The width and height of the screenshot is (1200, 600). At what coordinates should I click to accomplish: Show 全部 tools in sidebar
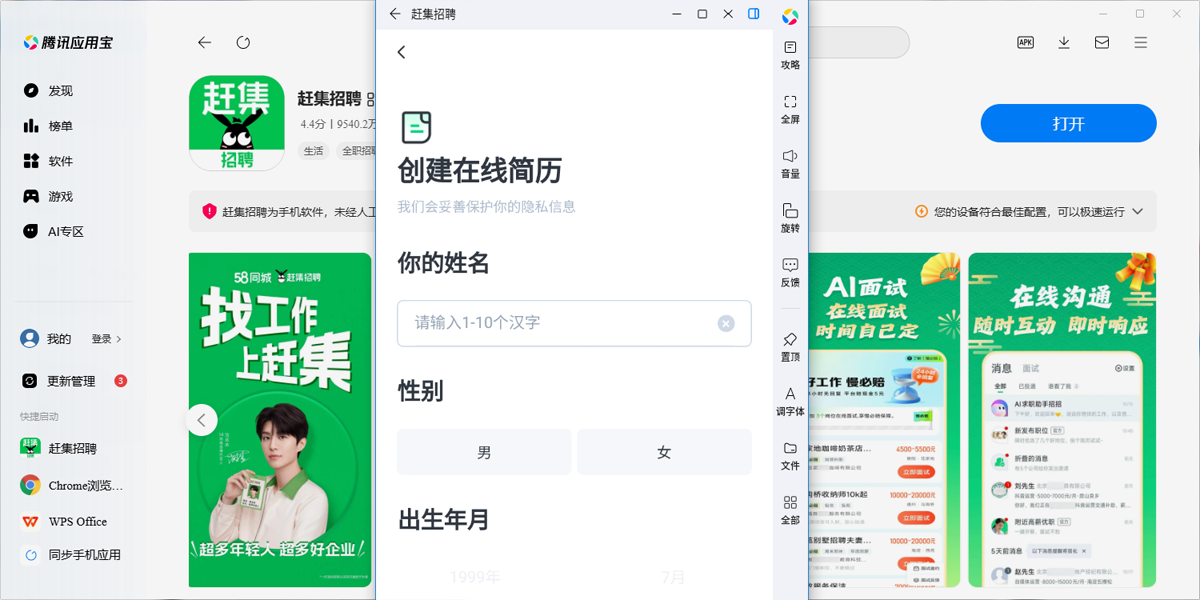point(790,510)
